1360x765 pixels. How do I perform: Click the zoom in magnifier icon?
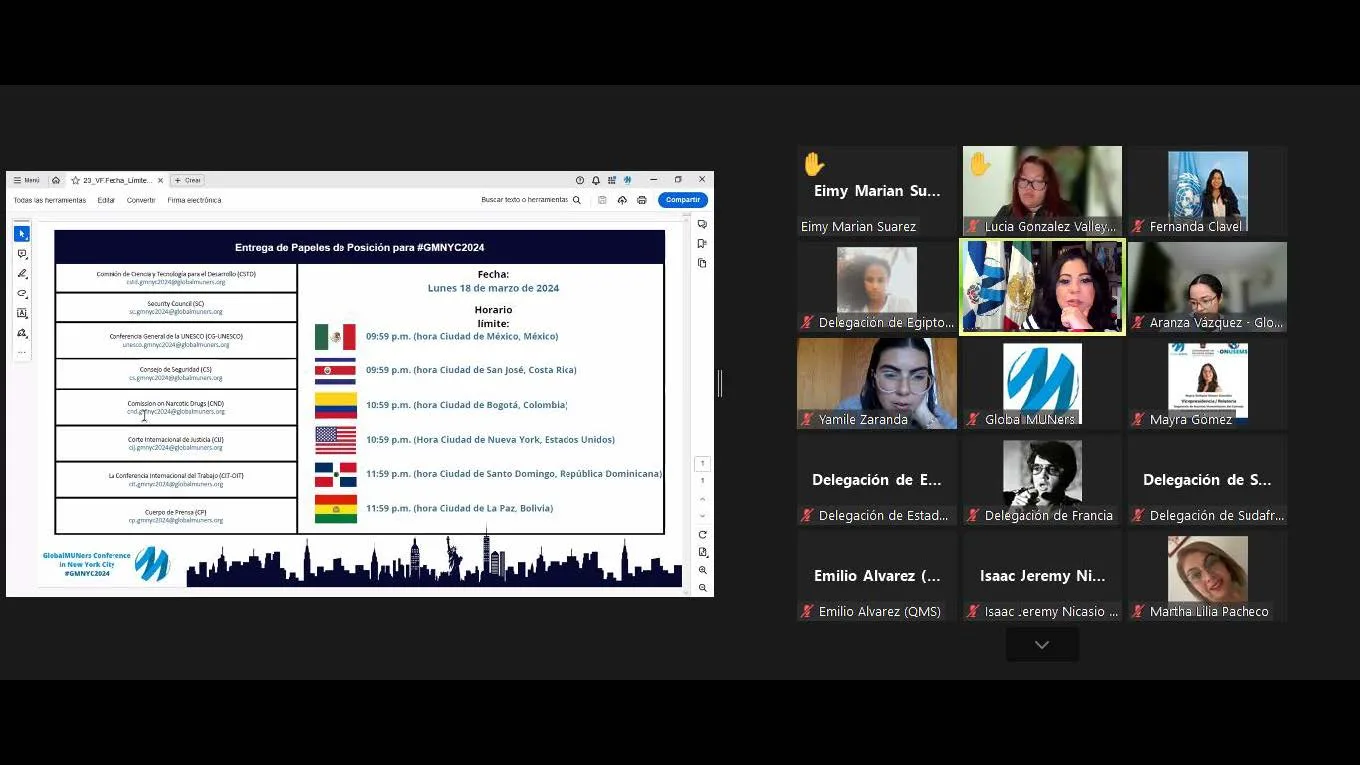[x=703, y=570]
